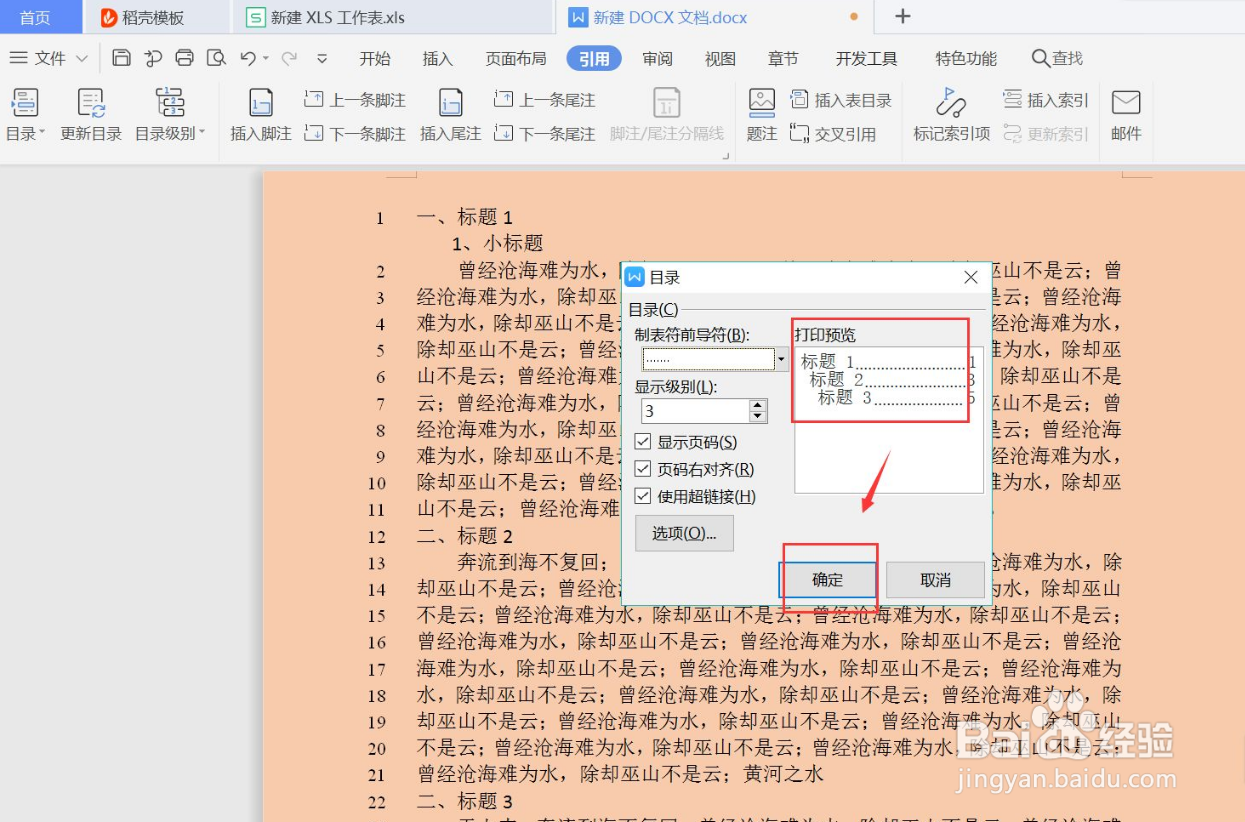Open 交叉引用 (Cross-reference) tool

(838, 133)
